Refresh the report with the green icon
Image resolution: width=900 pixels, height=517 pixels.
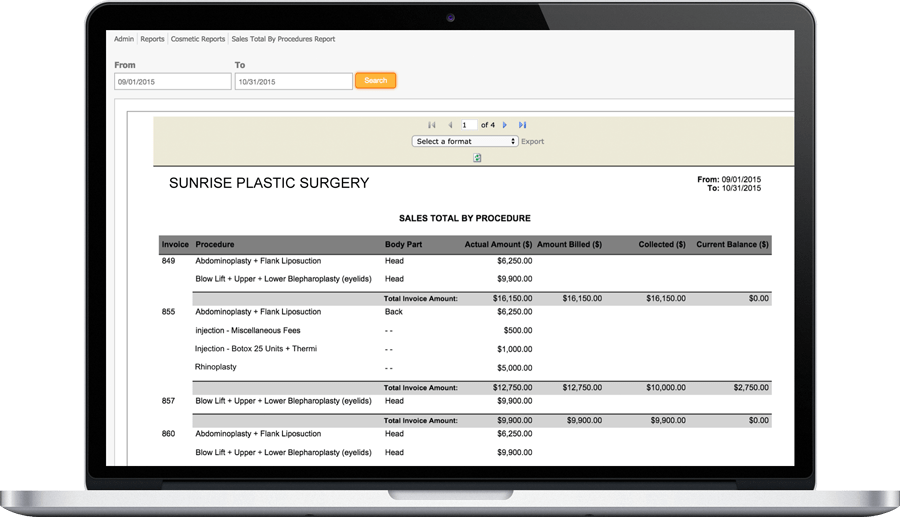pyautogui.click(x=477, y=158)
